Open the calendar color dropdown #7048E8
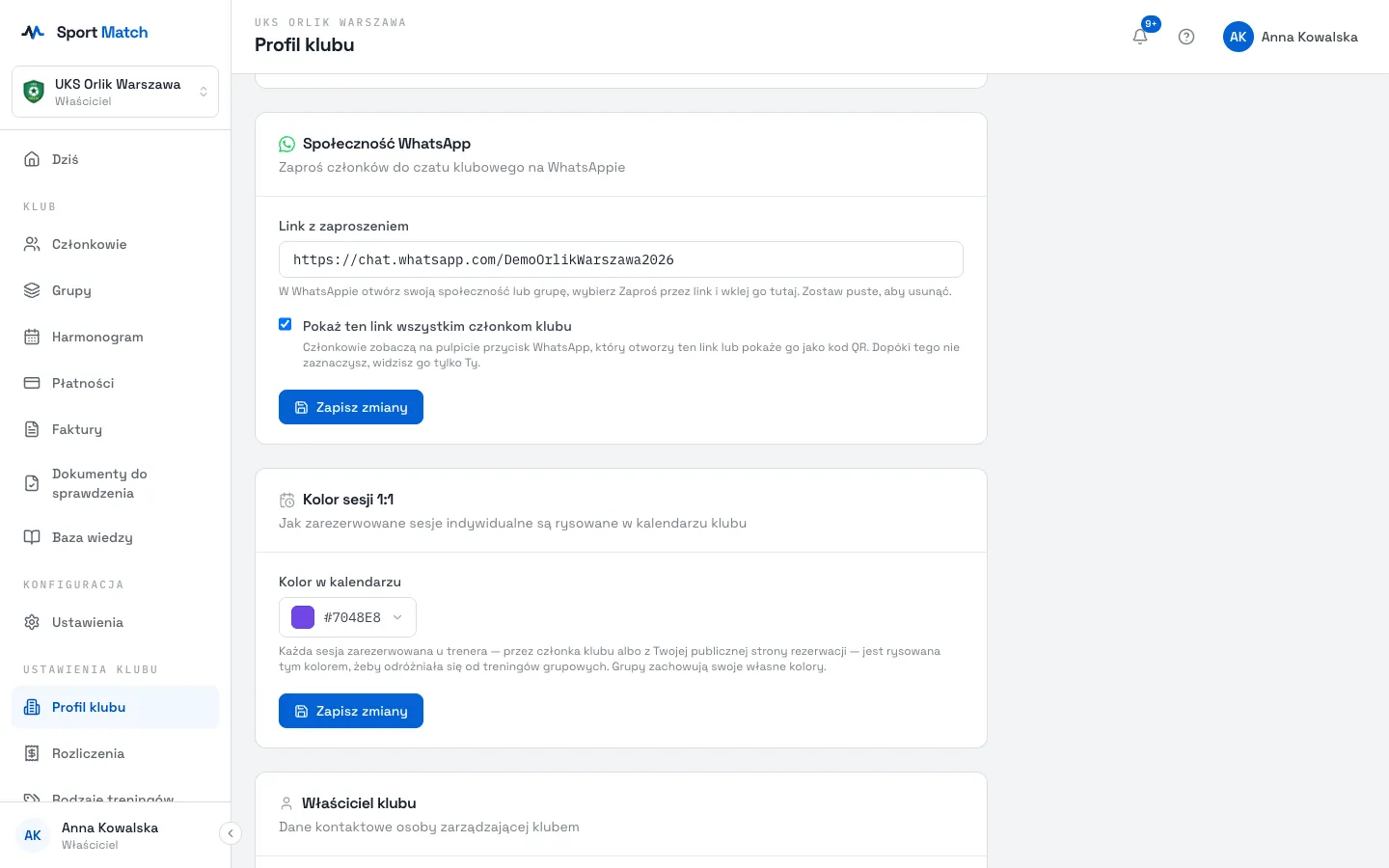The width and height of the screenshot is (1389, 868). point(347,617)
